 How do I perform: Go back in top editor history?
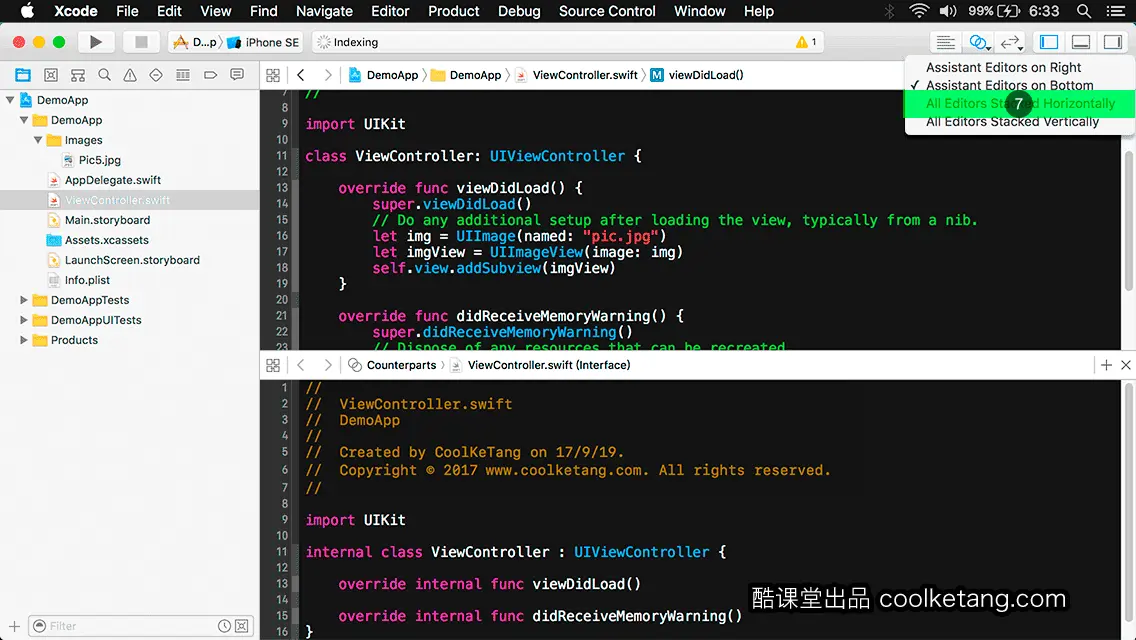[x=301, y=75]
